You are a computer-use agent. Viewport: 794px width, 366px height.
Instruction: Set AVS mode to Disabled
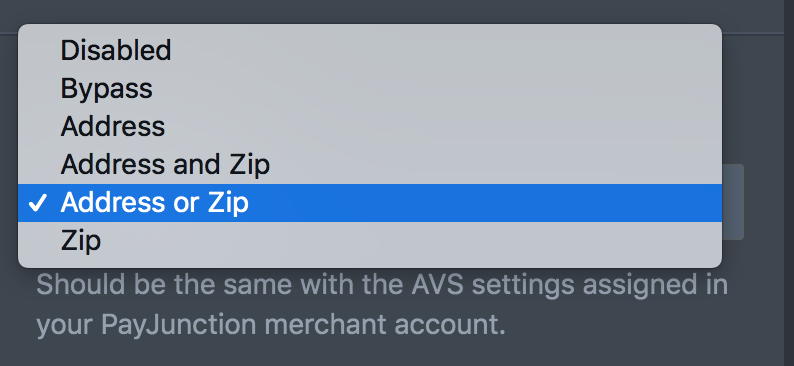pos(370,50)
